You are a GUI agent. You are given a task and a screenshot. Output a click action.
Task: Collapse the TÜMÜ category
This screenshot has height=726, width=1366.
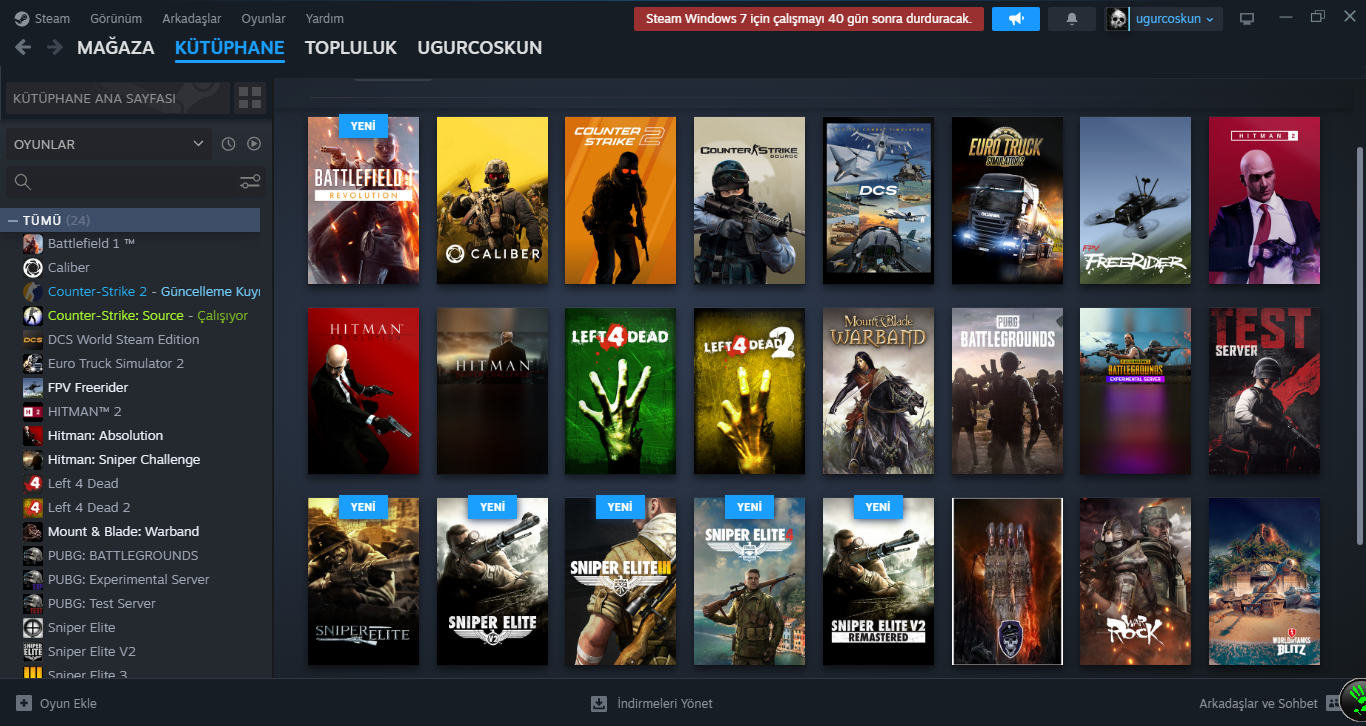(13, 220)
